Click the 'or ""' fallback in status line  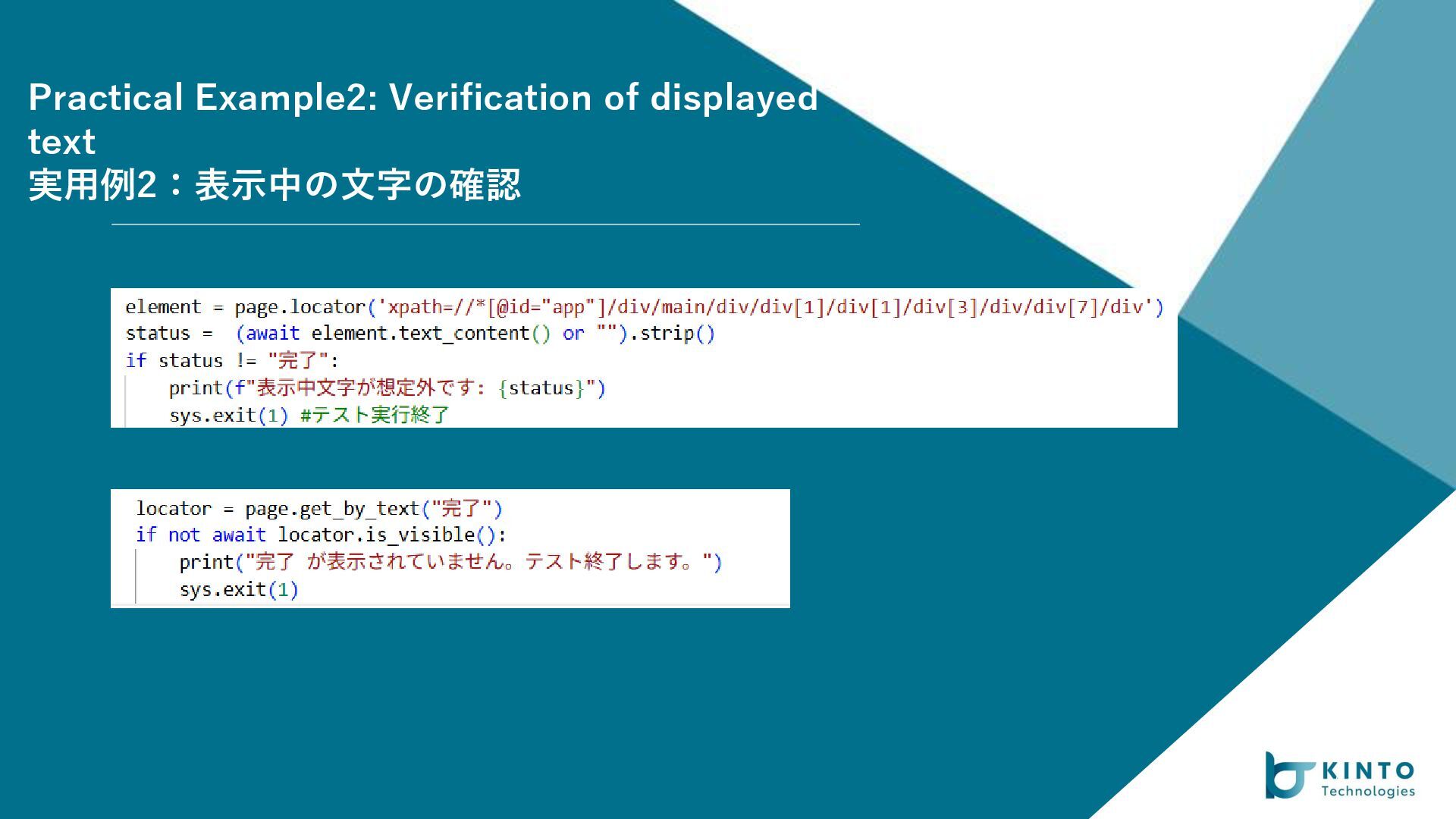(x=589, y=334)
